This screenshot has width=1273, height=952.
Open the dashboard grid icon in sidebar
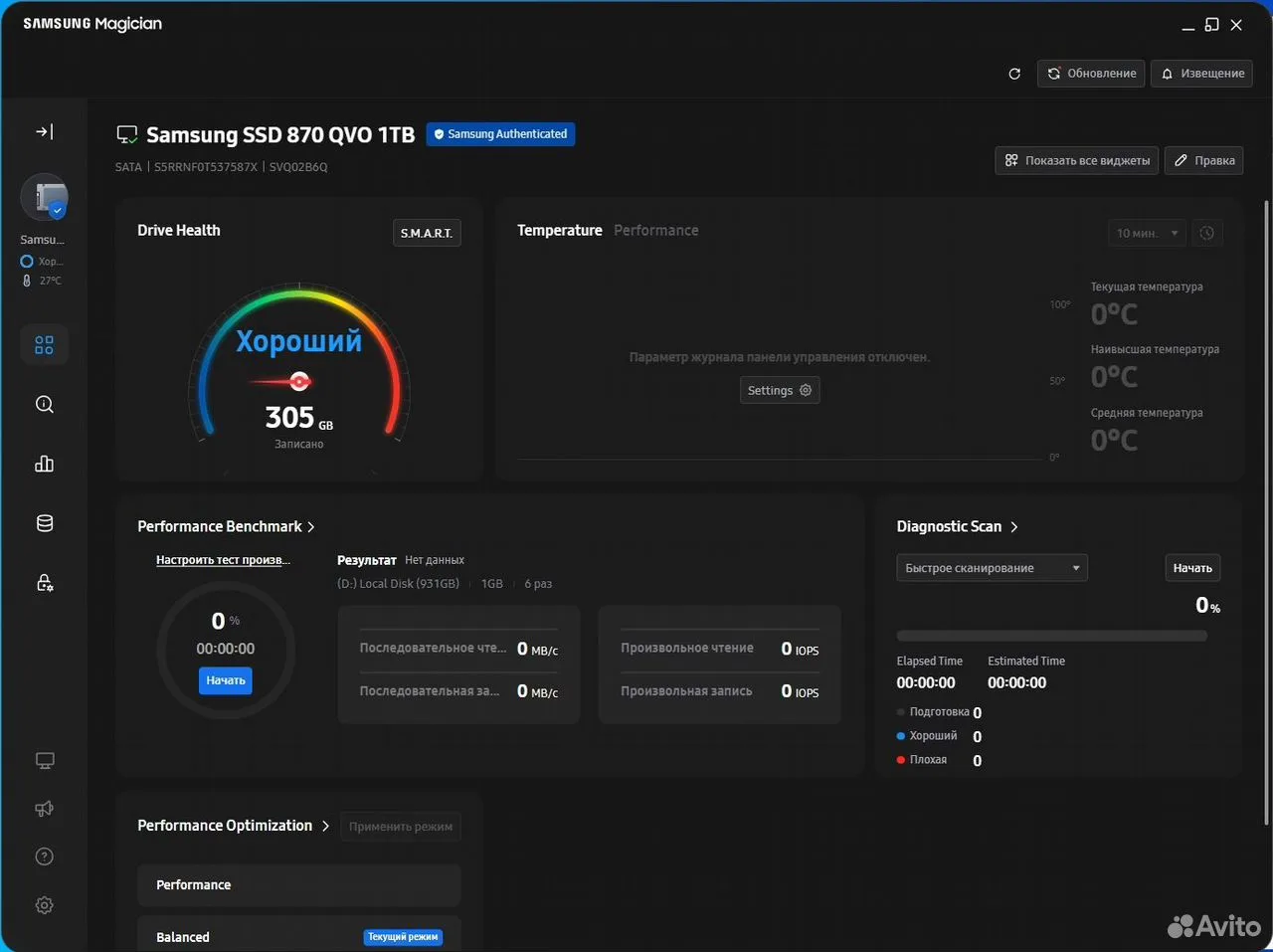(x=45, y=345)
